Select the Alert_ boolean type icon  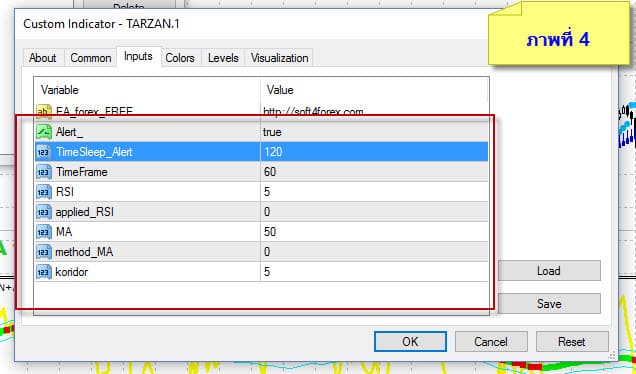coord(44,132)
